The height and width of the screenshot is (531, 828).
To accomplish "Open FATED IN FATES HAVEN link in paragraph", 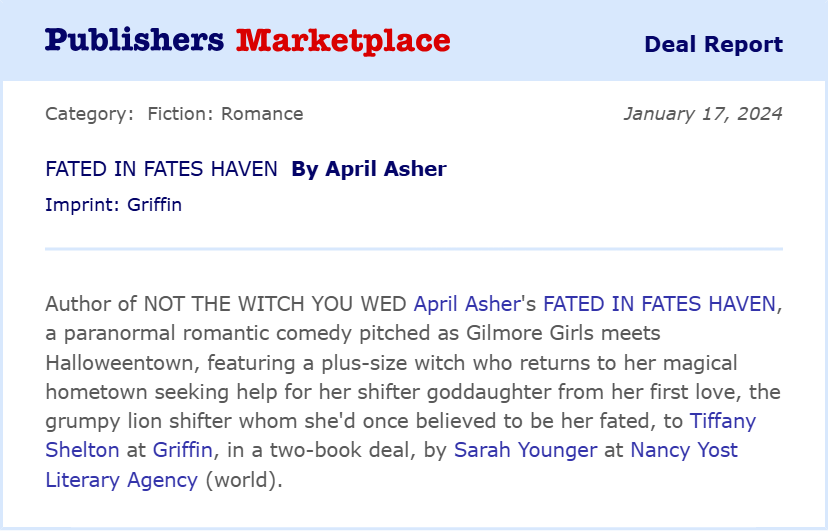I will tap(659, 304).
